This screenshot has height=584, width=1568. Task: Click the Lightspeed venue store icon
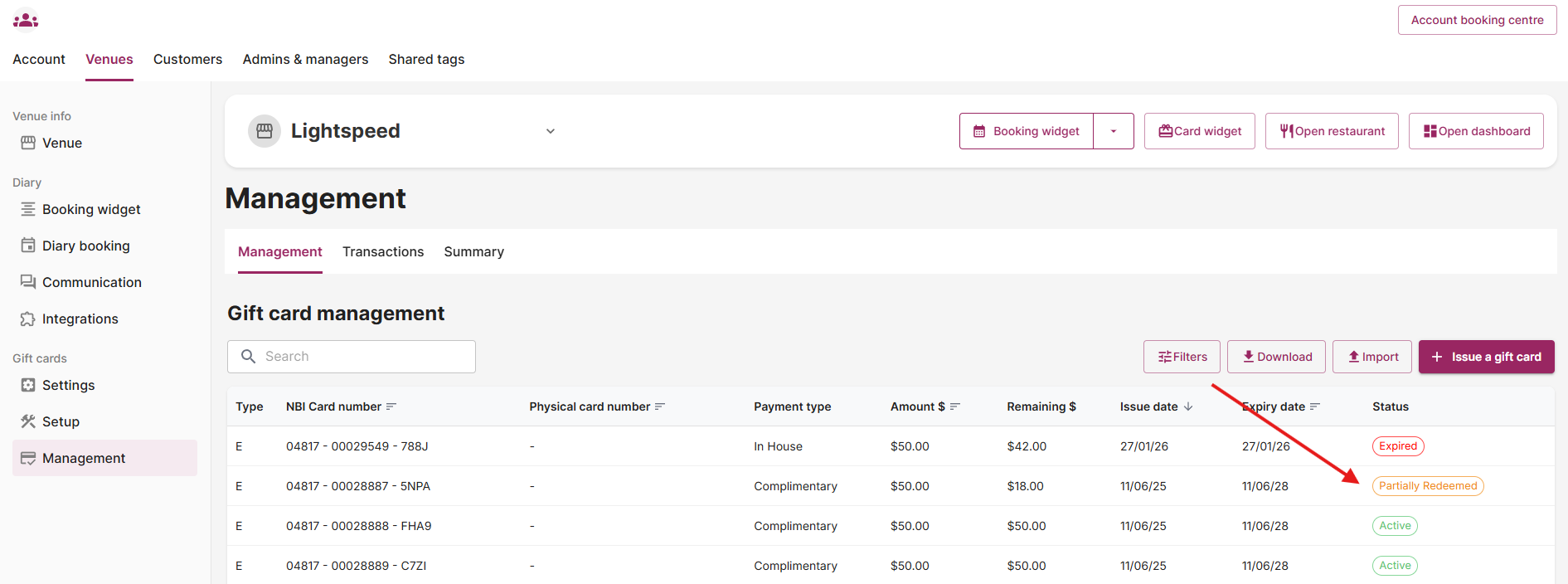265,131
